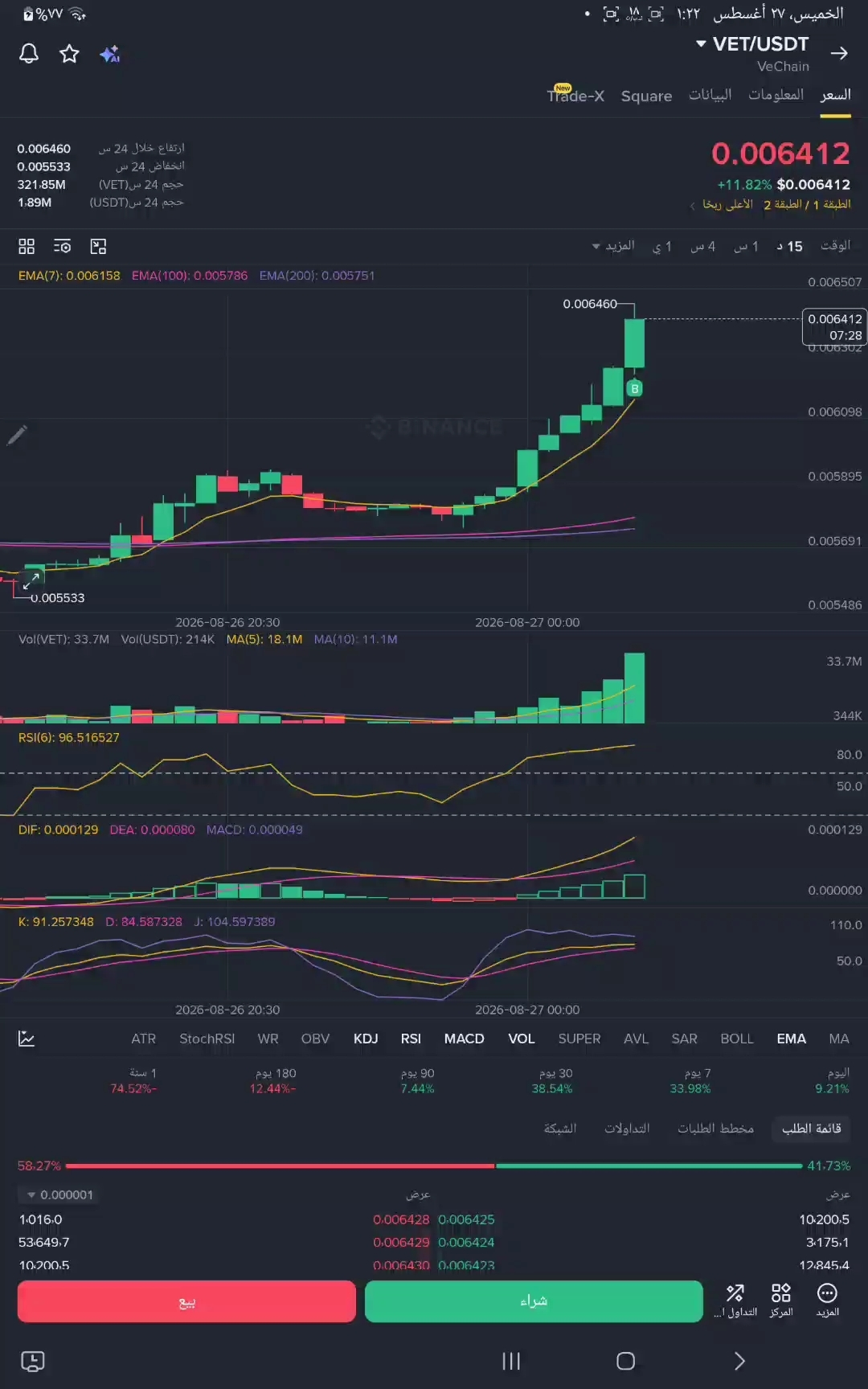The height and width of the screenshot is (1389, 868).
Task: Select 15 minute timeframe
Action: (789, 246)
